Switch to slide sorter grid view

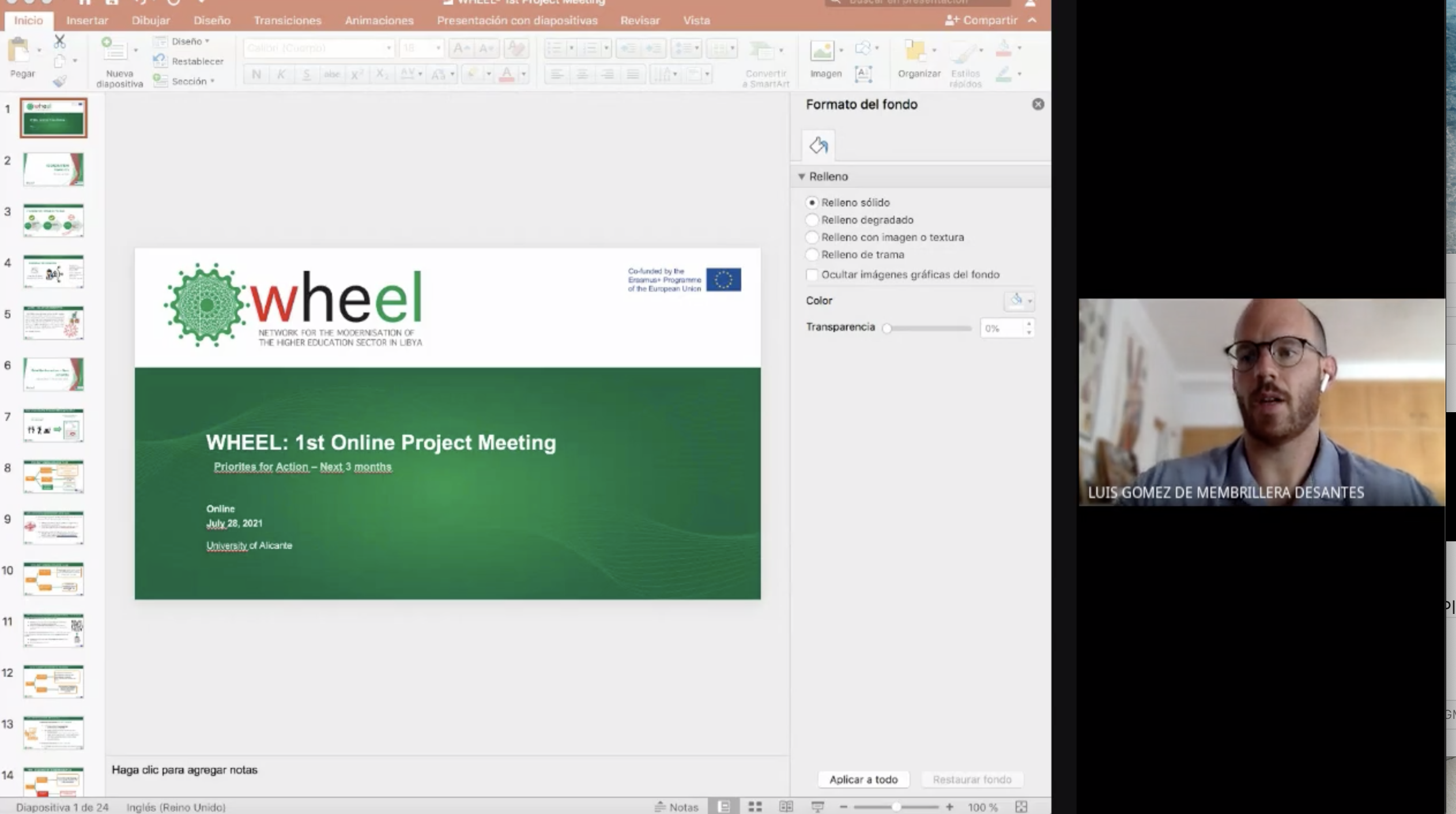click(755, 807)
